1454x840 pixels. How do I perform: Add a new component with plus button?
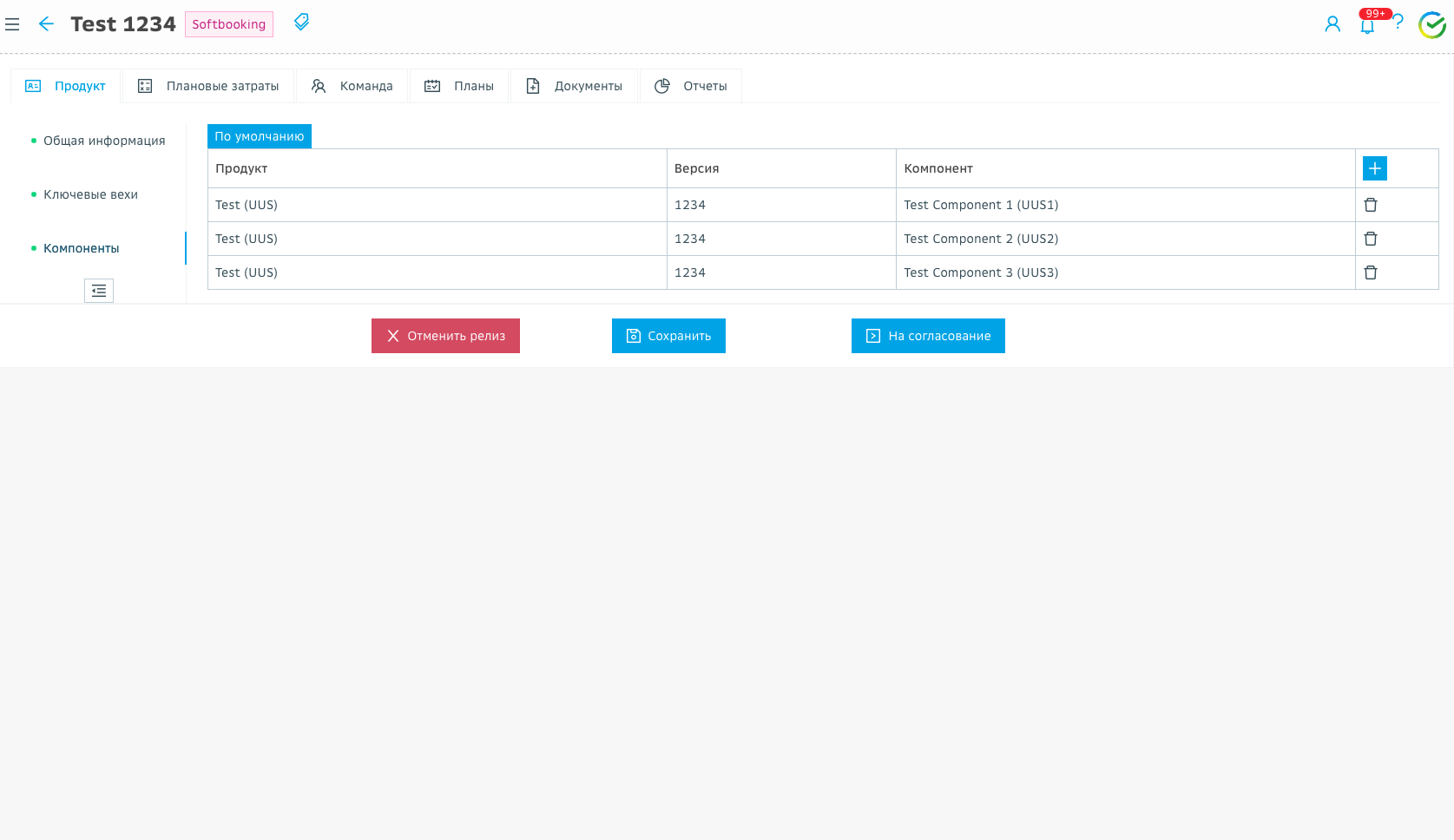(1374, 168)
